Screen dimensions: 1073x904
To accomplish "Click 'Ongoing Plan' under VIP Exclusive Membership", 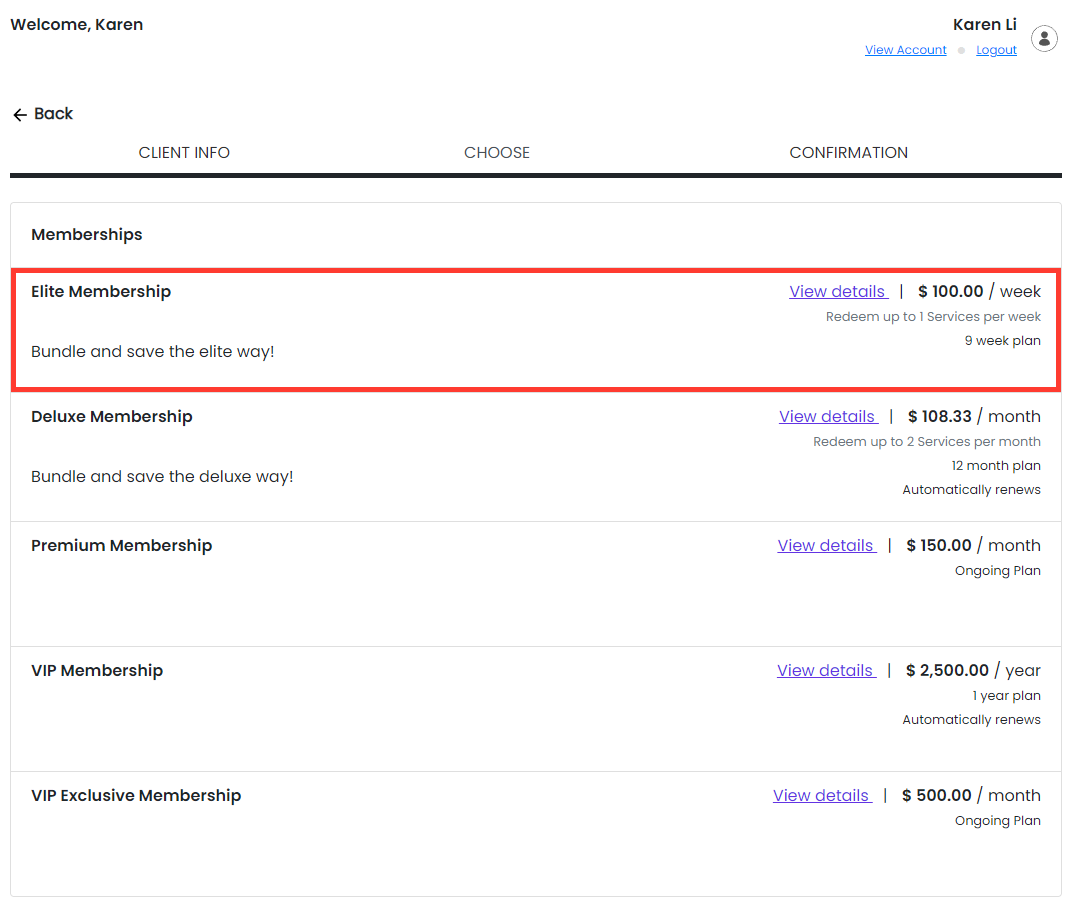I will pyautogui.click(x=998, y=821).
